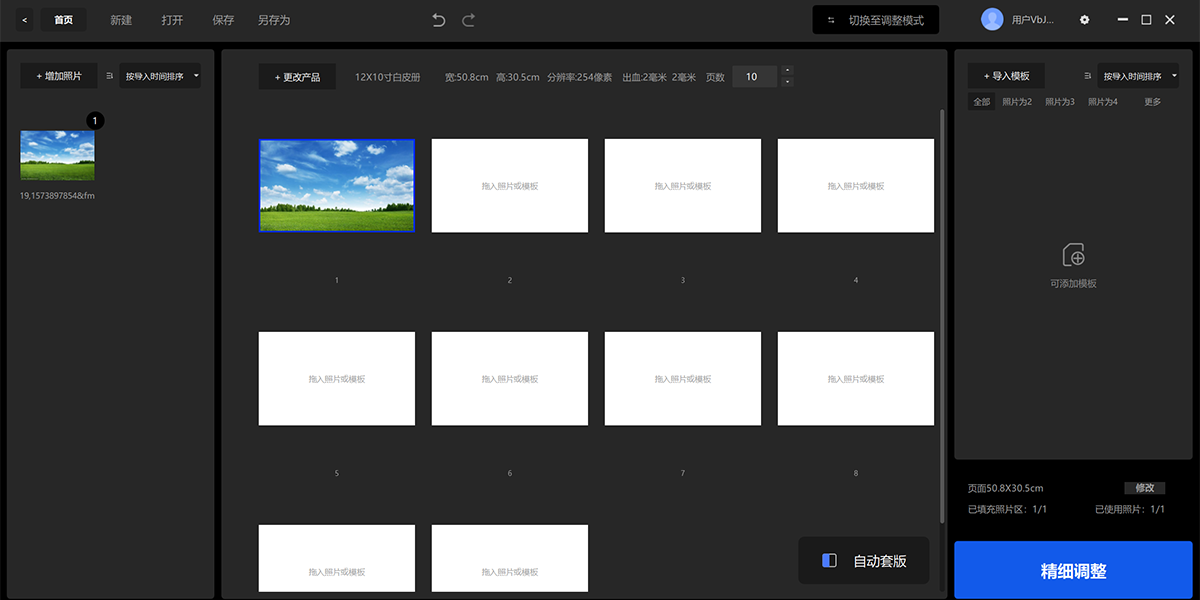The height and width of the screenshot is (600, 1200).
Task: Click 精细调整 fine adjust button
Action: [x=1073, y=571]
